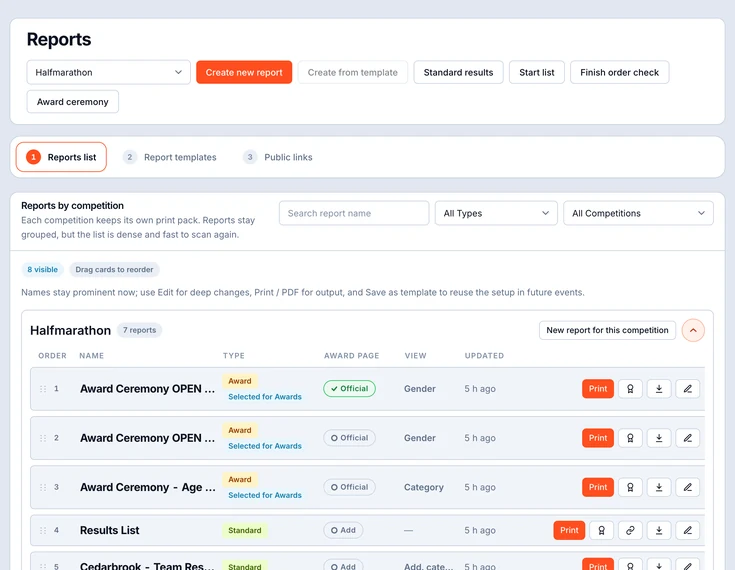Click Selected for Awards in row 1
Viewport: 735px width, 570px height.
[x=265, y=397]
